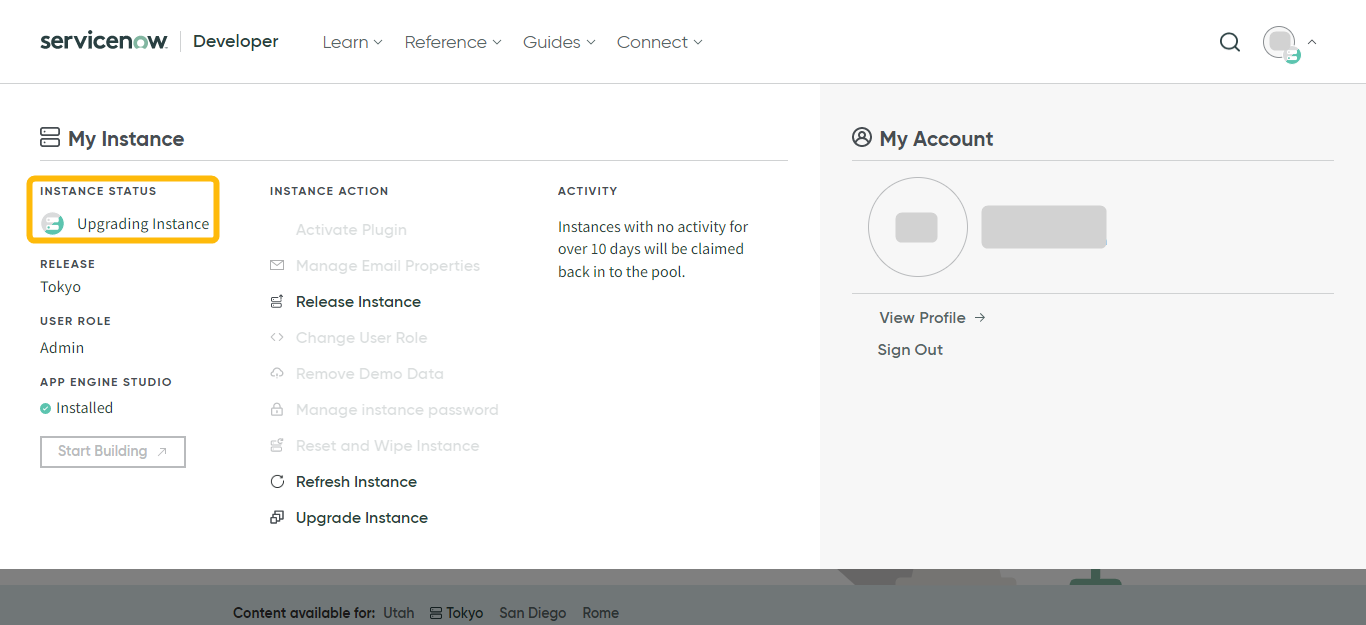Click the My Instance header icon

[49, 137]
